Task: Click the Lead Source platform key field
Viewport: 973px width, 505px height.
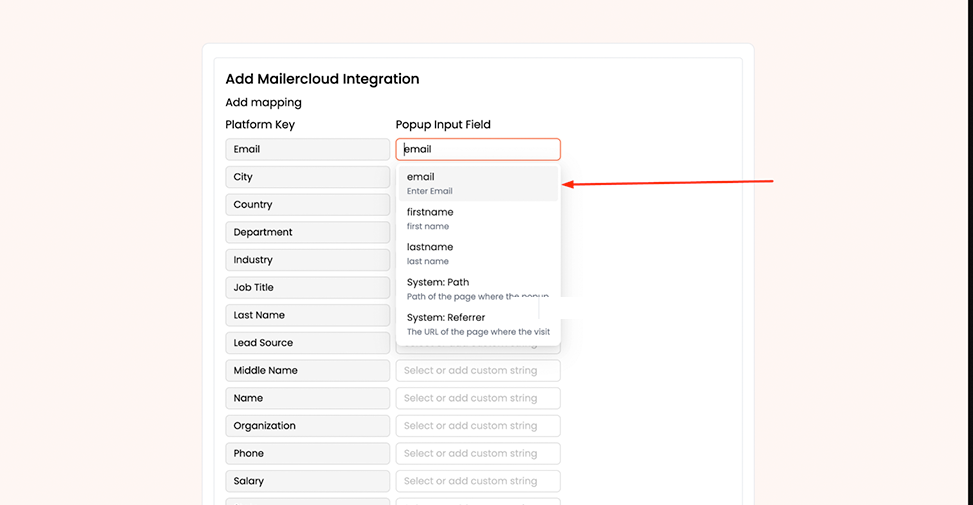Action: [x=308, y=342]
